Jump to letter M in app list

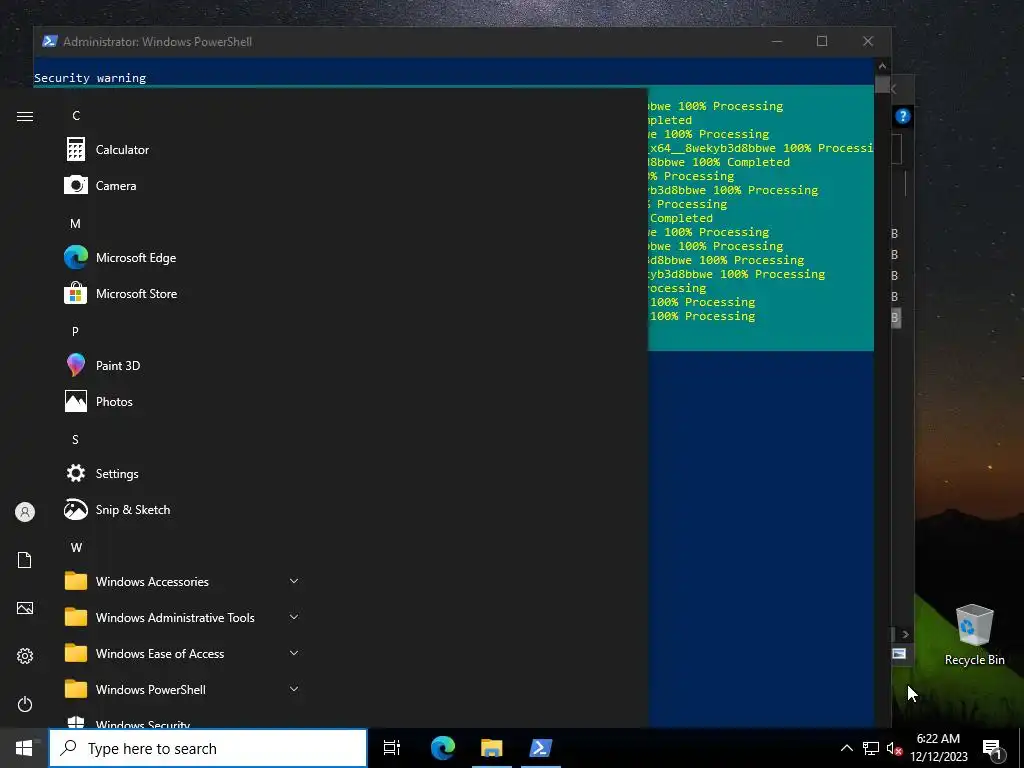[76, 223]
